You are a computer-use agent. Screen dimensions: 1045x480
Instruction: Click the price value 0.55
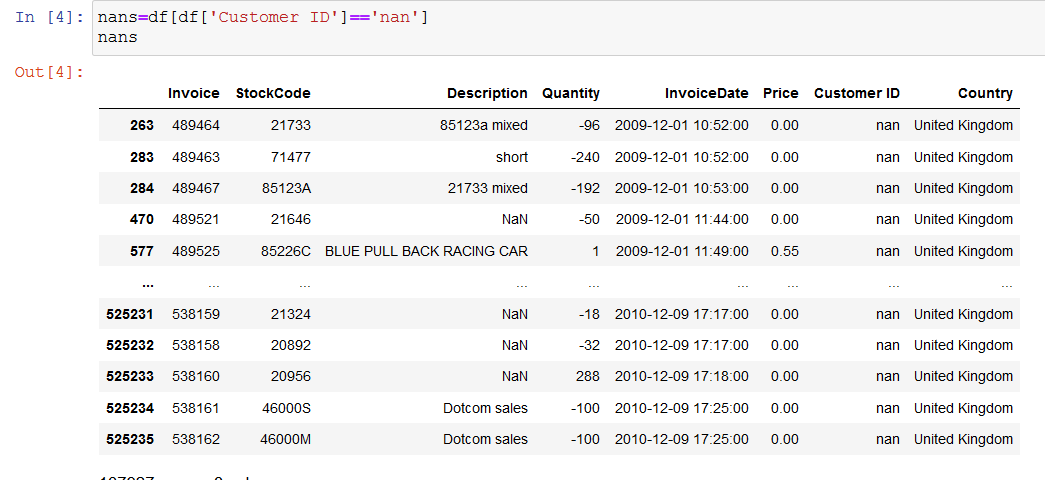784,251
